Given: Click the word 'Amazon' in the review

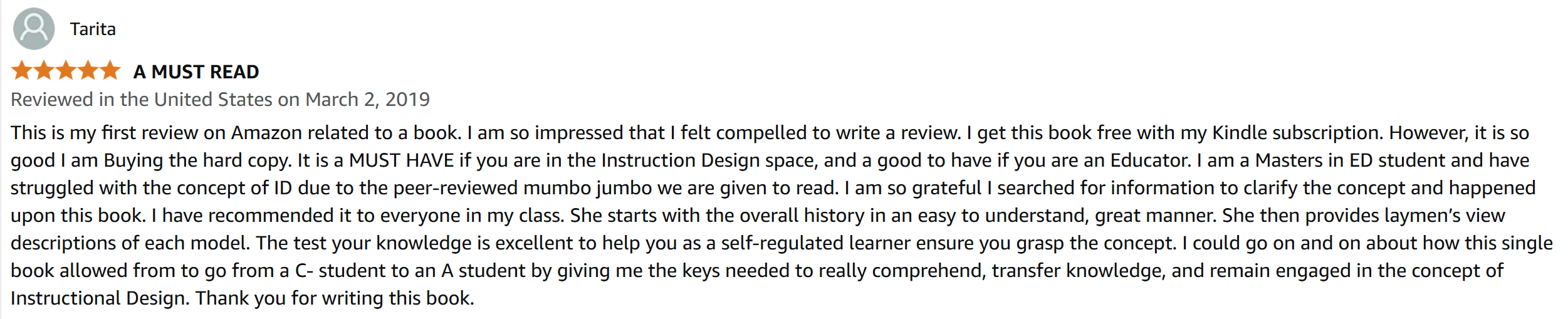Looking at the screenshot, I should [x=266, y=133].
